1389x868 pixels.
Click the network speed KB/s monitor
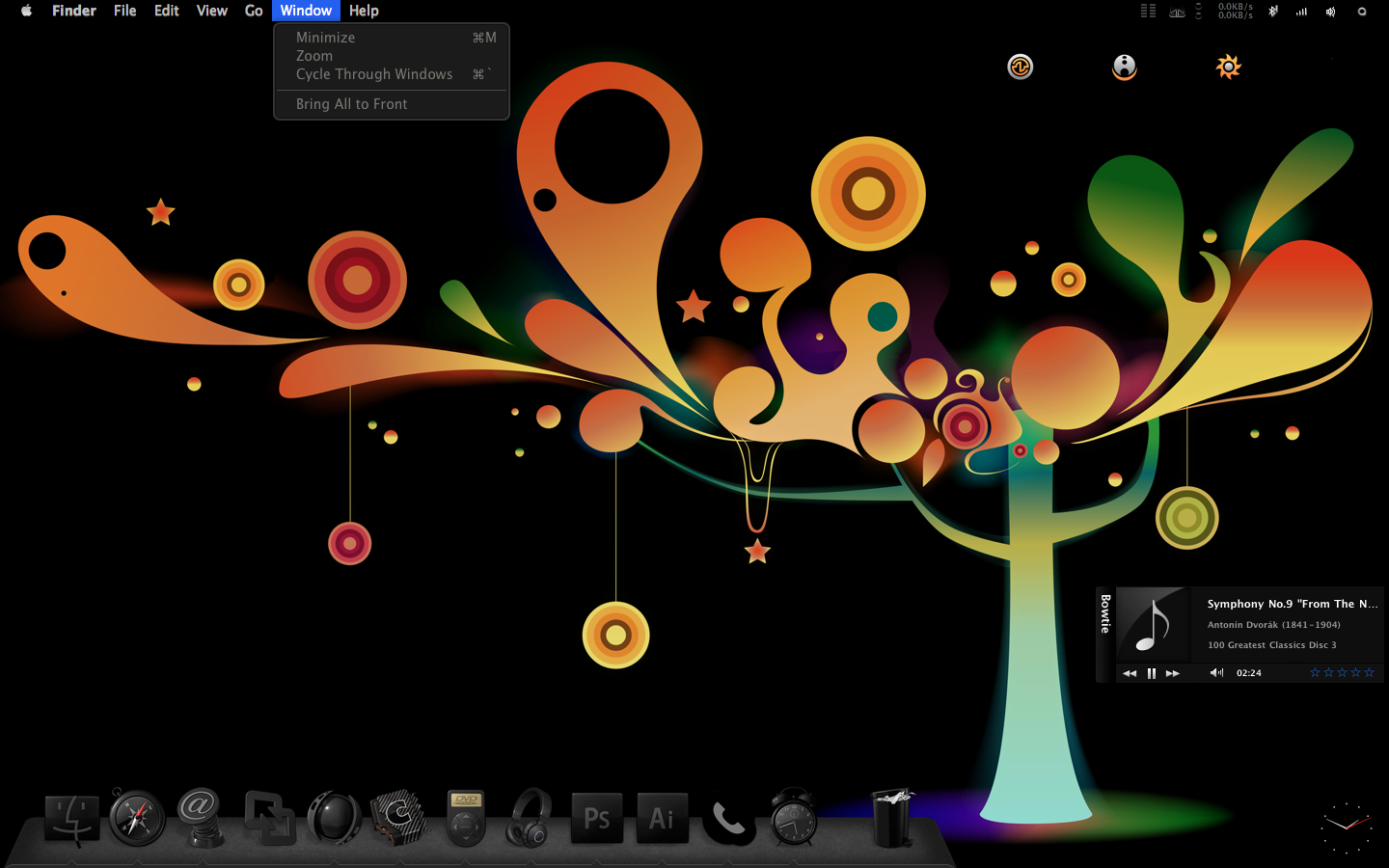coord(1235,11)
